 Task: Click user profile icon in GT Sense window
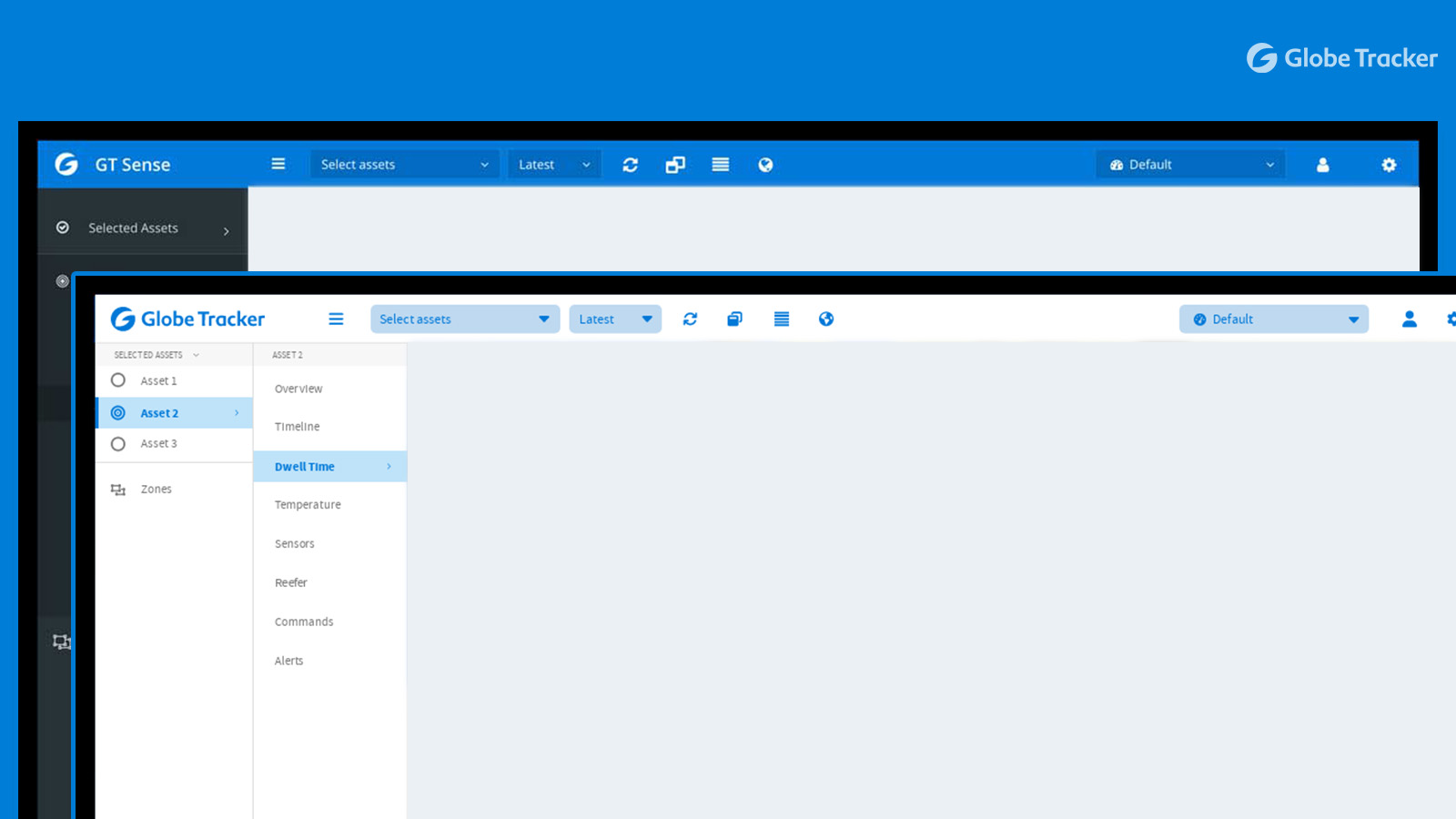point(1323,165)
